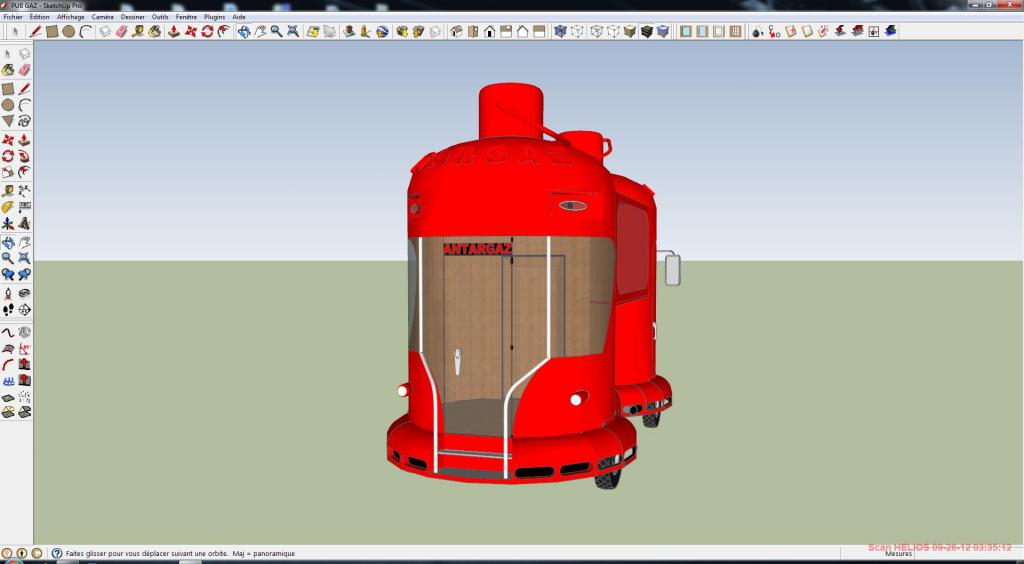
Task: Open the Caméra menu
Action: [103, 17]
